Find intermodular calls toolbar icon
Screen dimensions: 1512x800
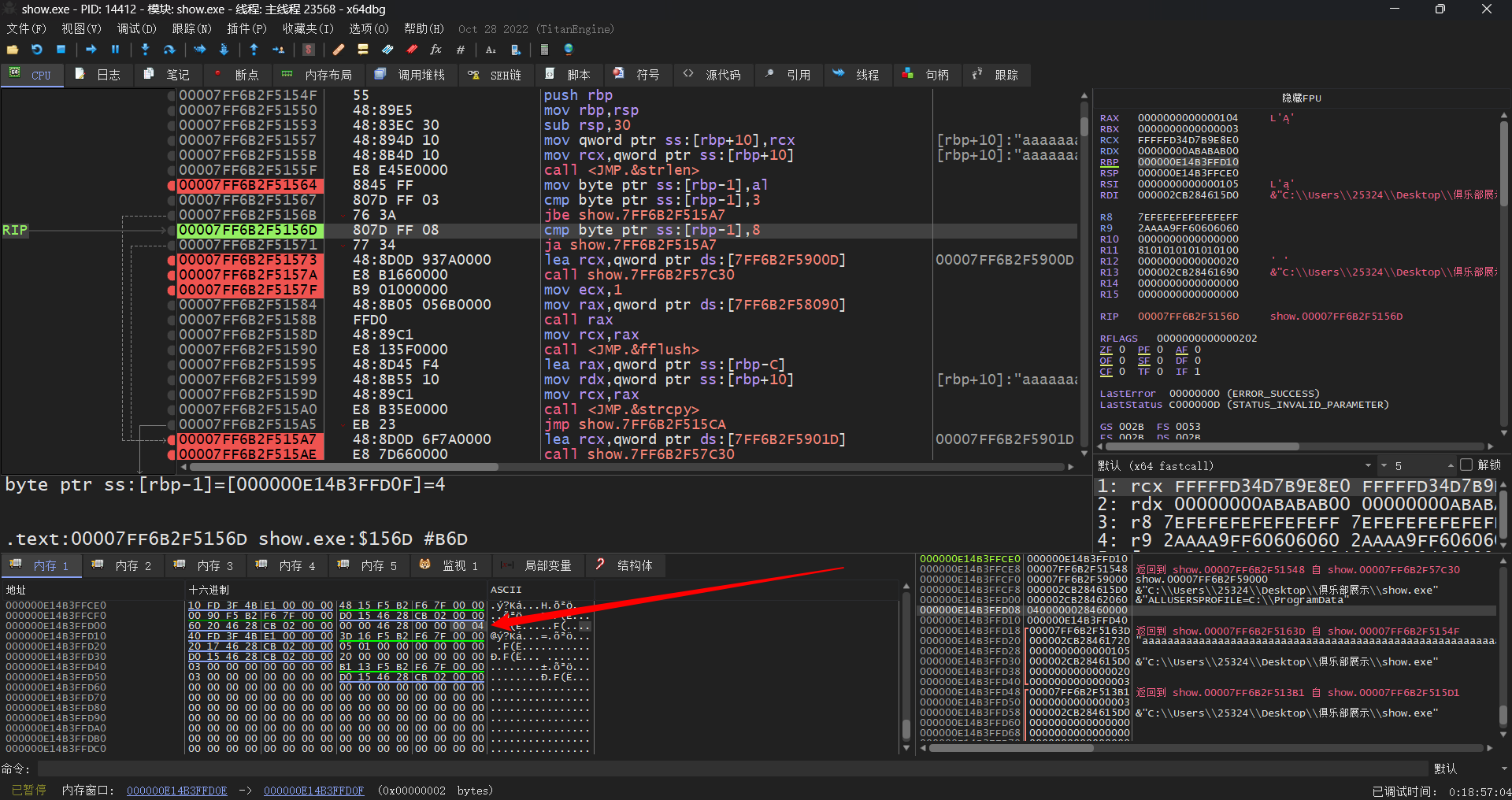(x=515, y=50)
